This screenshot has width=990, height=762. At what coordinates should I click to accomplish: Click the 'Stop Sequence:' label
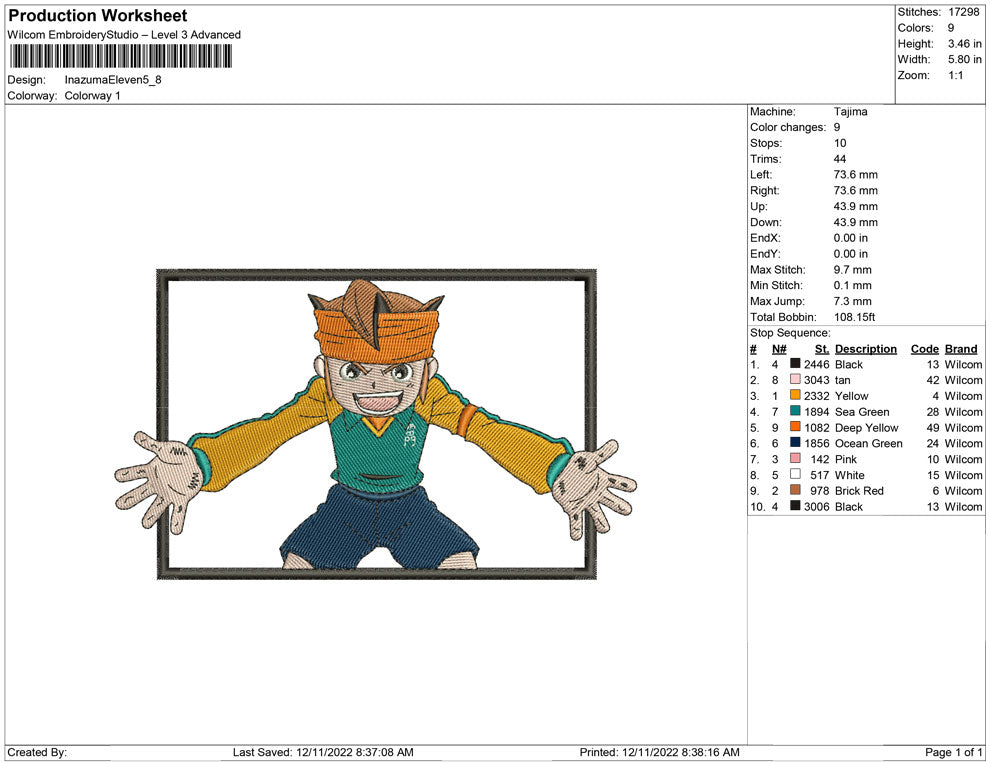(x=790, y=333)
